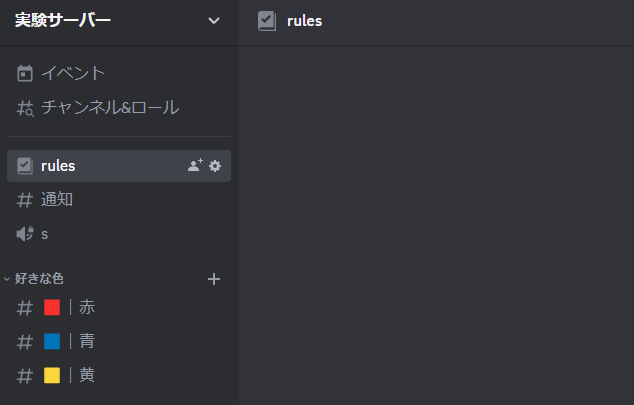Add channel to 好きな色 category
This screenshot has width=634, height=405.
tap(213, 279)
